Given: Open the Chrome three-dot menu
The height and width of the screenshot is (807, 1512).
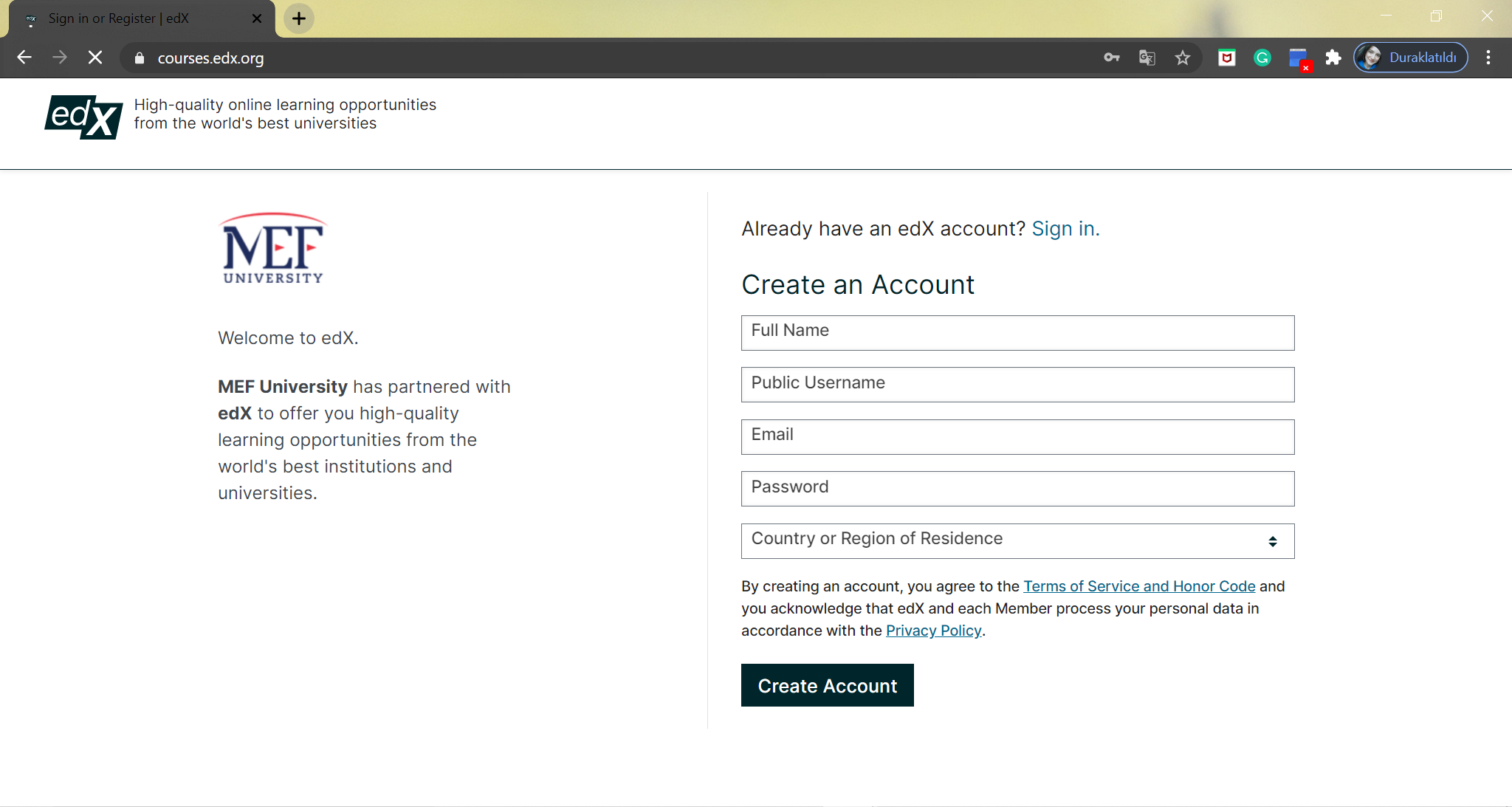Looking at the screenshot, I should (x=1488, y=58).
